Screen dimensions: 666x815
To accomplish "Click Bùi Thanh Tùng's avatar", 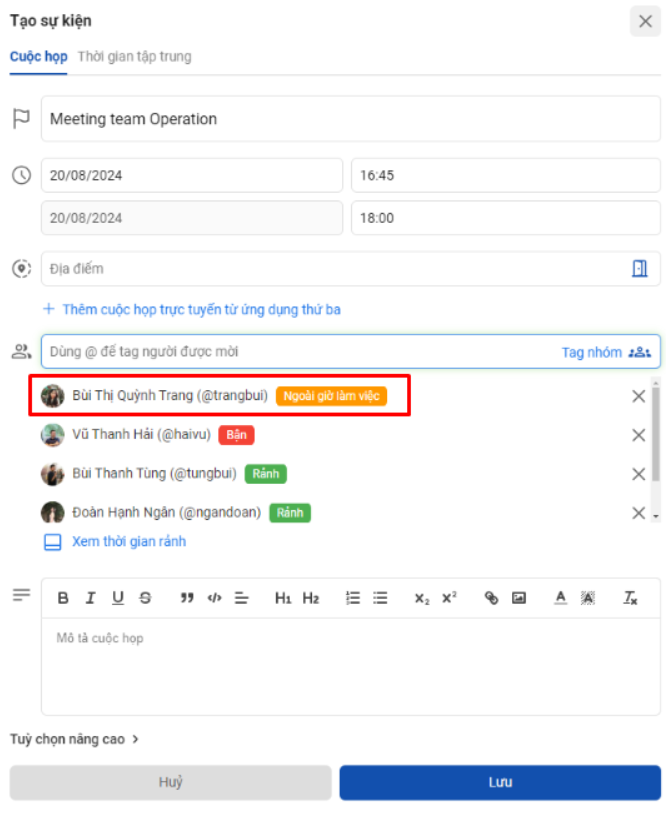I will pyautogui.click(x=53, y=474).
